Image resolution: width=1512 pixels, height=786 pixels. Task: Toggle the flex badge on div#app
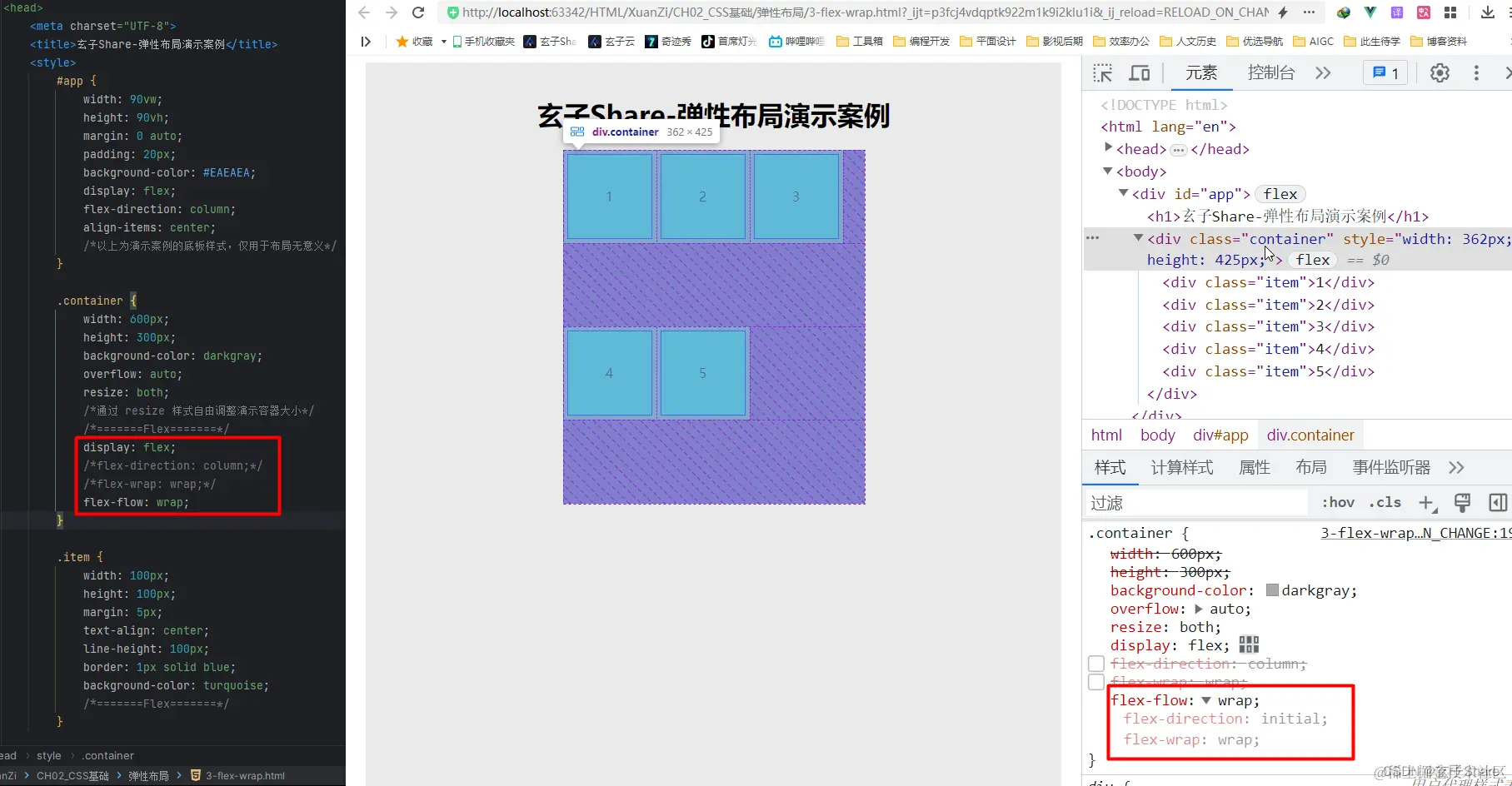click(1280, 194)
